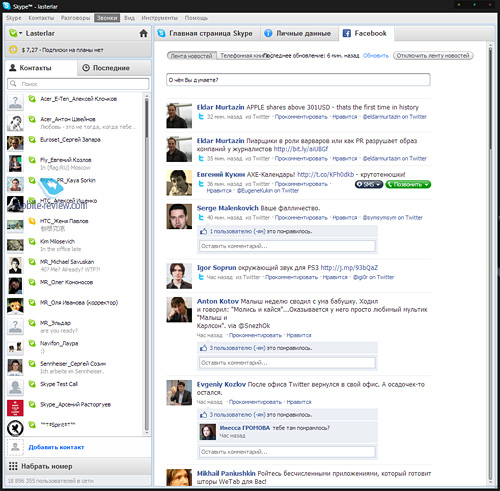Click comment field under Serge Malenkovich post
Screen dimensions: 500x491
[287, 246]
